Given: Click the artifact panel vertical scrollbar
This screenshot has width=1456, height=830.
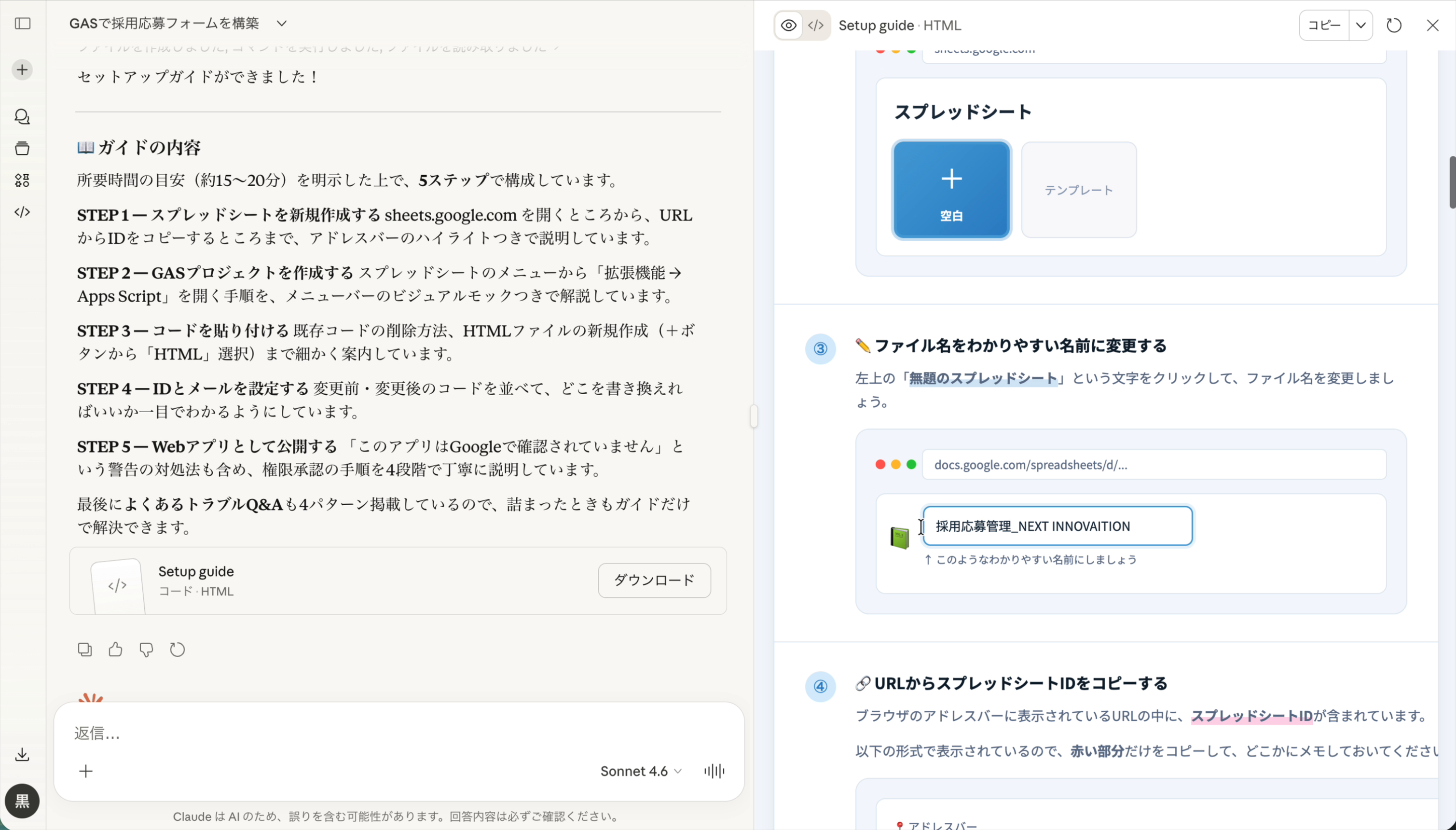Looking at the screenshot, I should click(x=1452, y=182).
